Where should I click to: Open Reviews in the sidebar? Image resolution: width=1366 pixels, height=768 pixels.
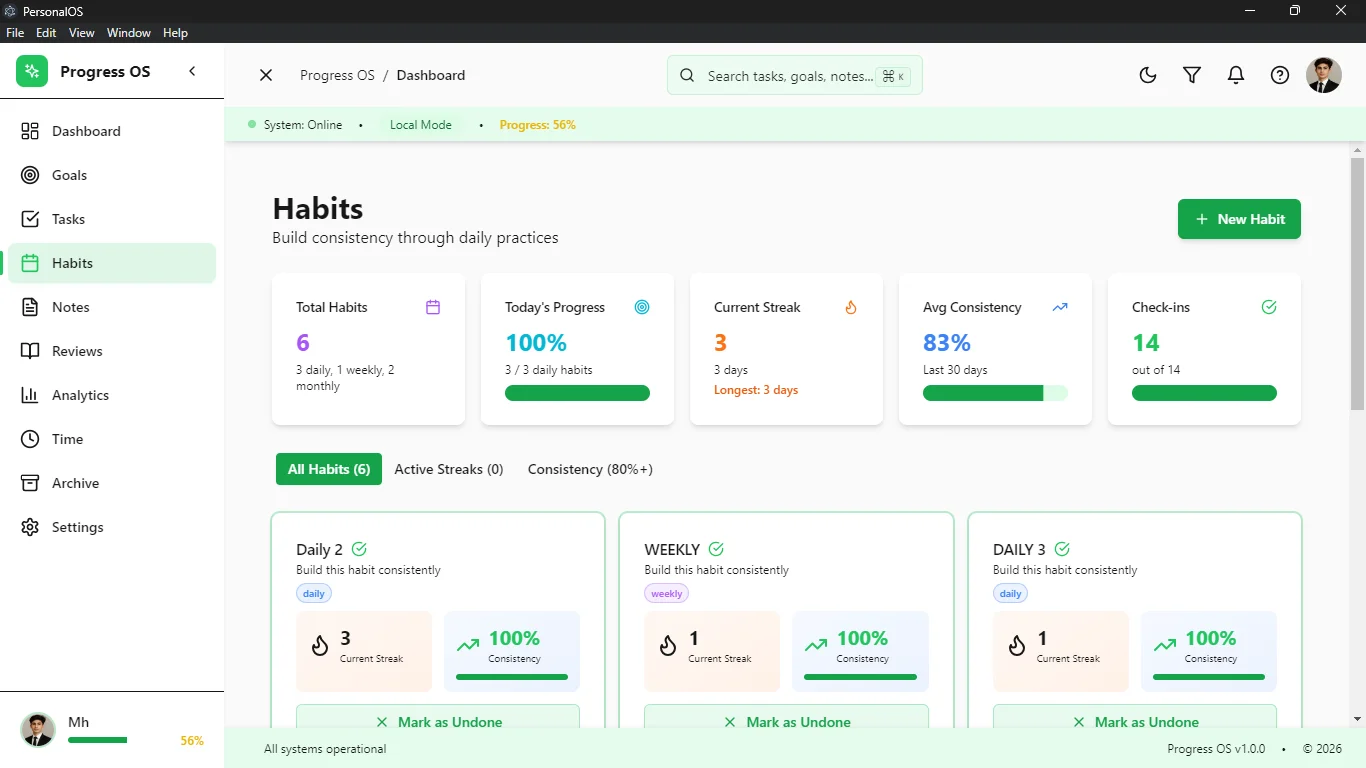[112, 351]
